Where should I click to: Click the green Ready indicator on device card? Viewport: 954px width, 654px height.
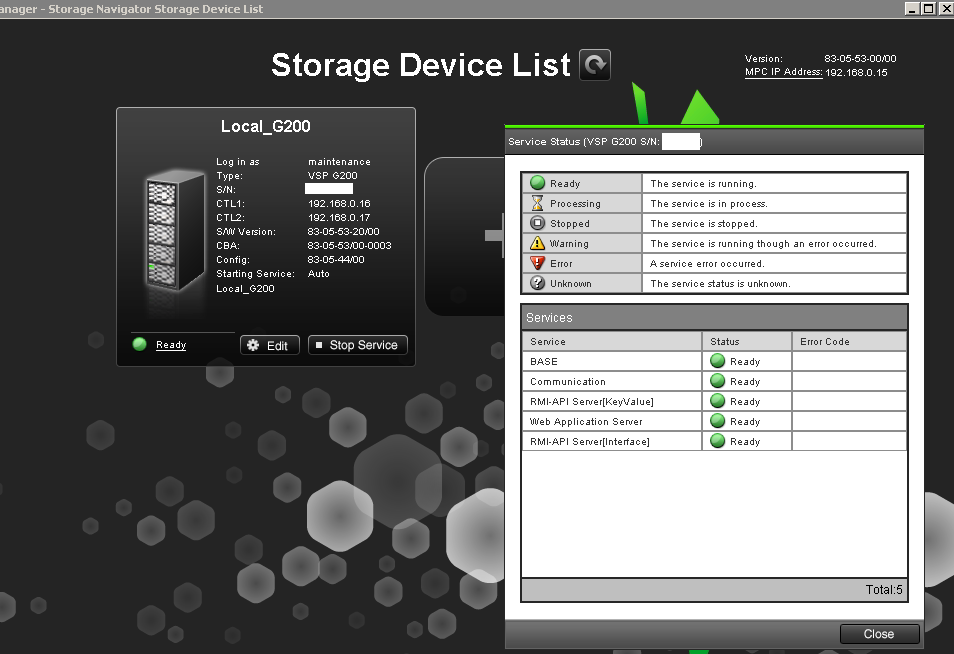click(x=139, y=344)
